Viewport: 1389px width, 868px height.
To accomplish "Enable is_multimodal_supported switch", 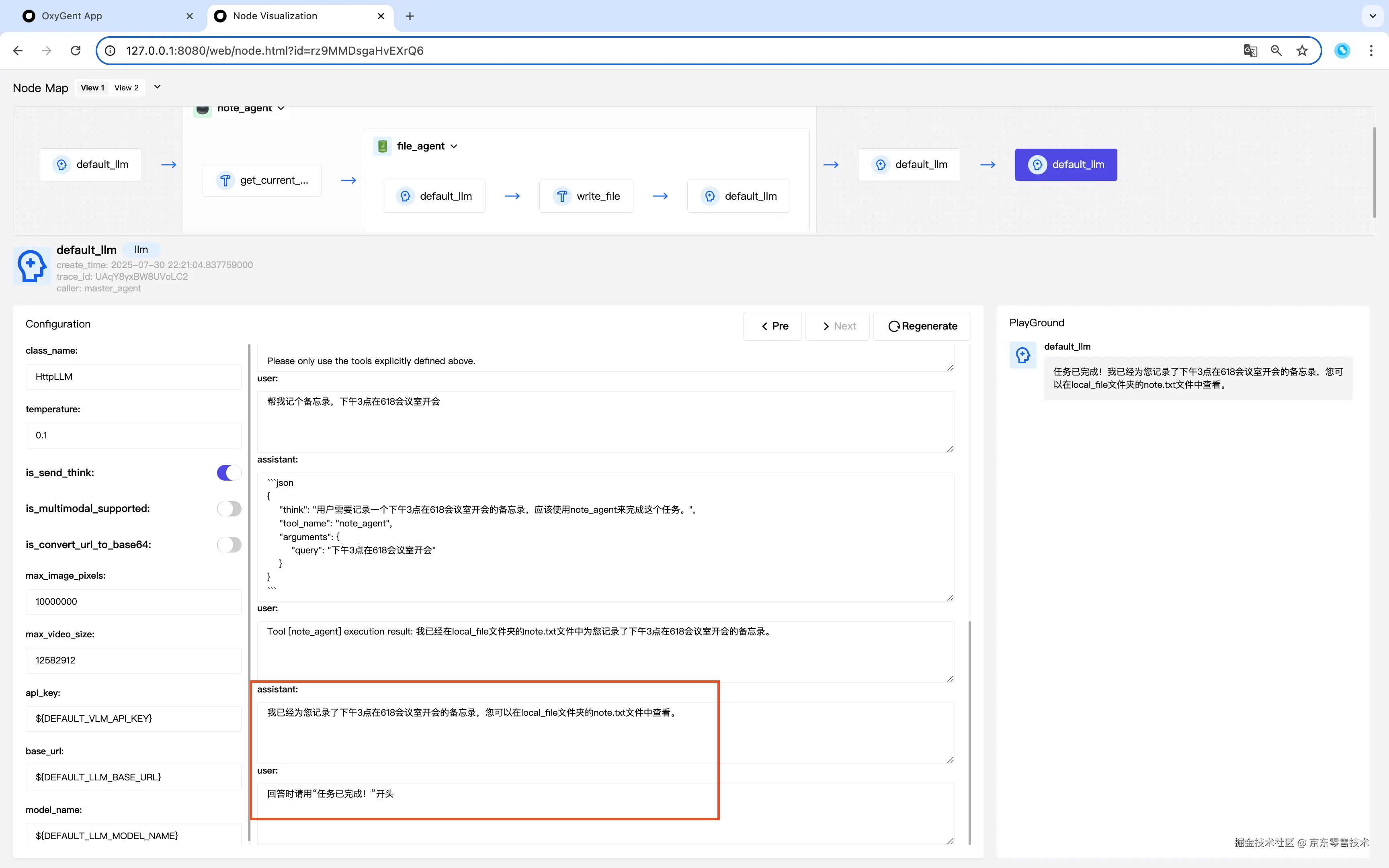I will 229,509.
